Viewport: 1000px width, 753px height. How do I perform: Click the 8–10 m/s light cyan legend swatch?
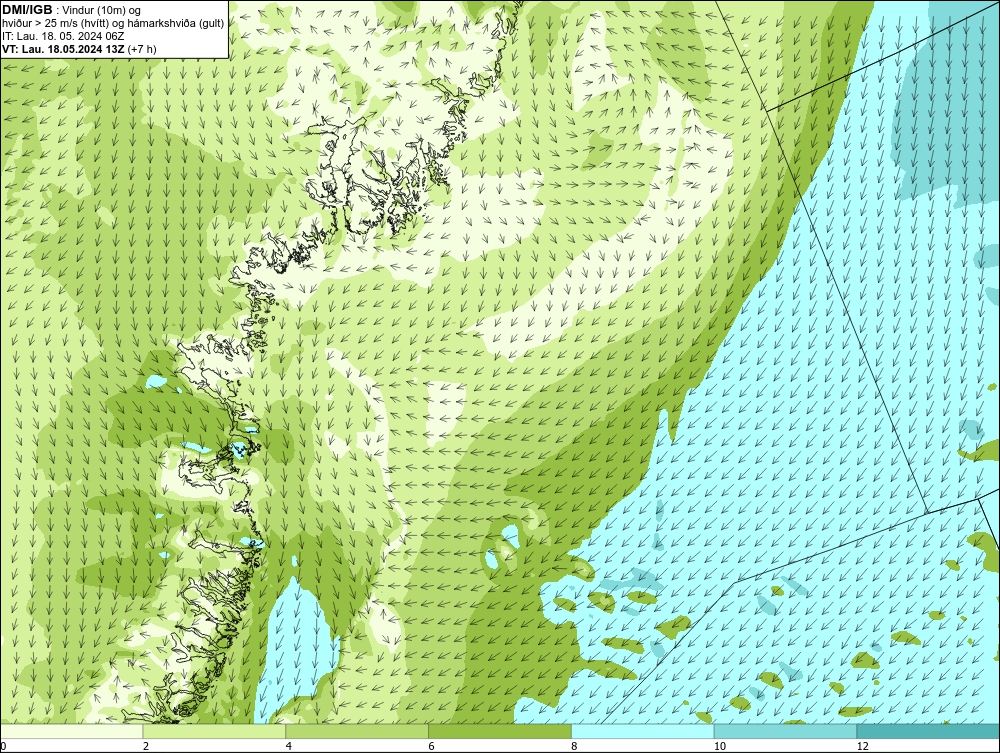pyautogui.click(x=643, y=731)
